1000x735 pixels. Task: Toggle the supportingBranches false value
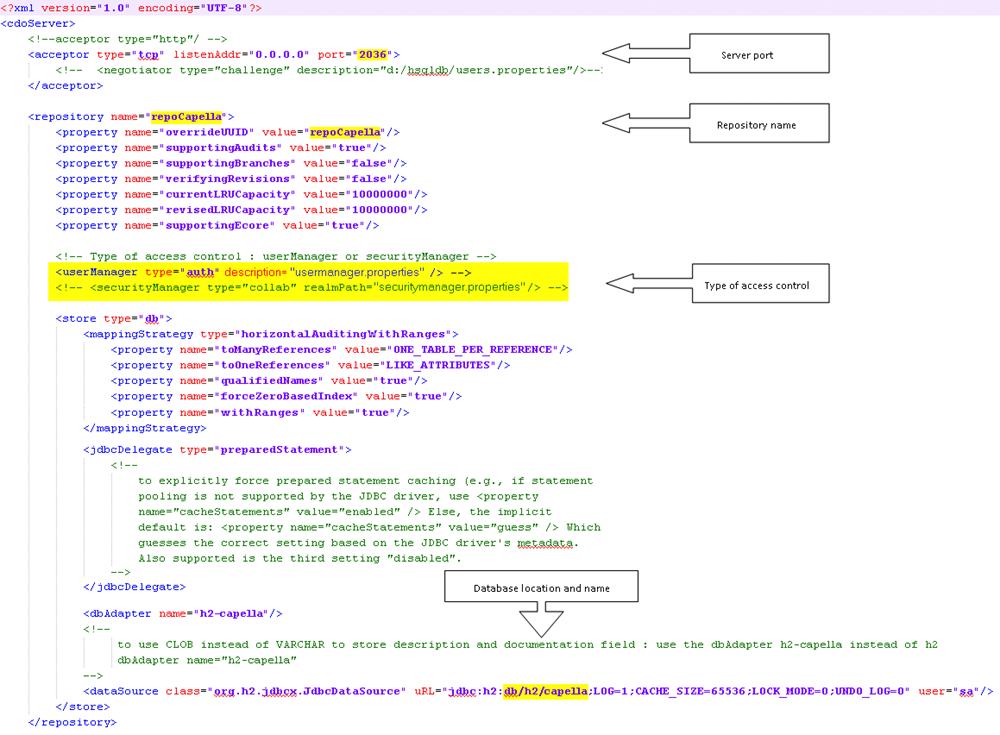coord(370,162)
